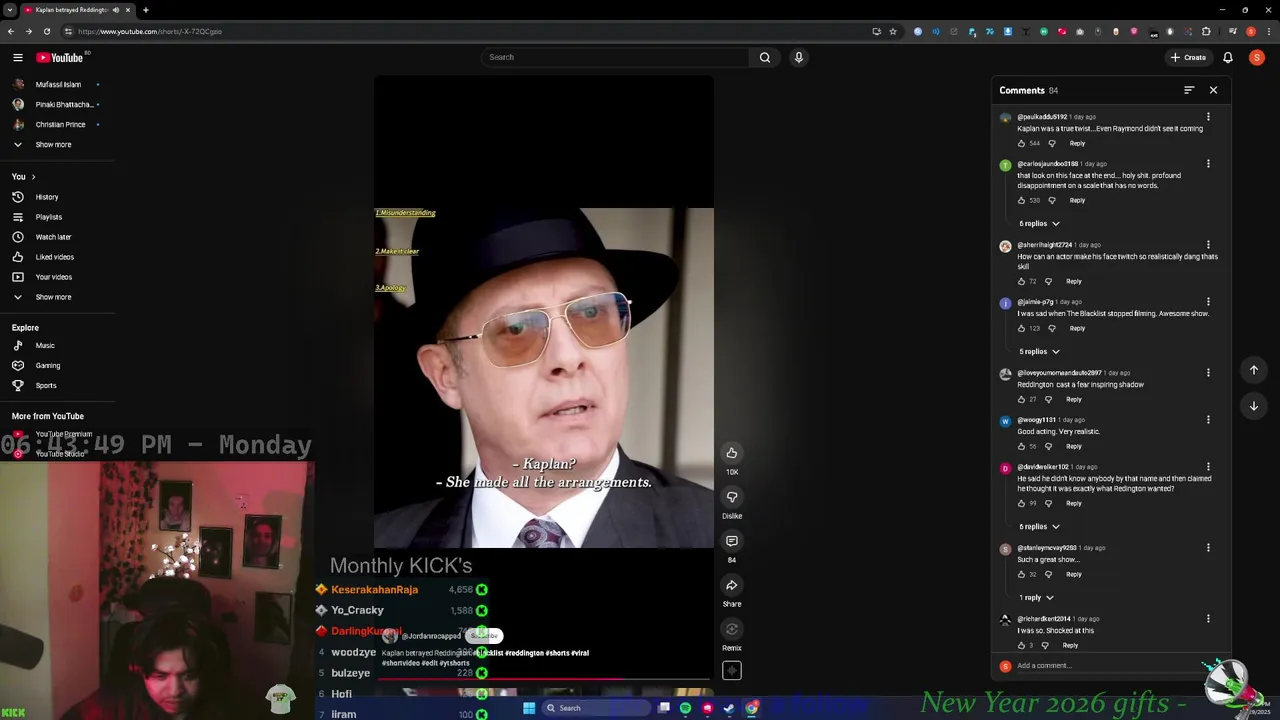
Task: Expand 5 replies under the @jaimie-p7g comment
Action: pyautogui.click(x=1039, y=351)
